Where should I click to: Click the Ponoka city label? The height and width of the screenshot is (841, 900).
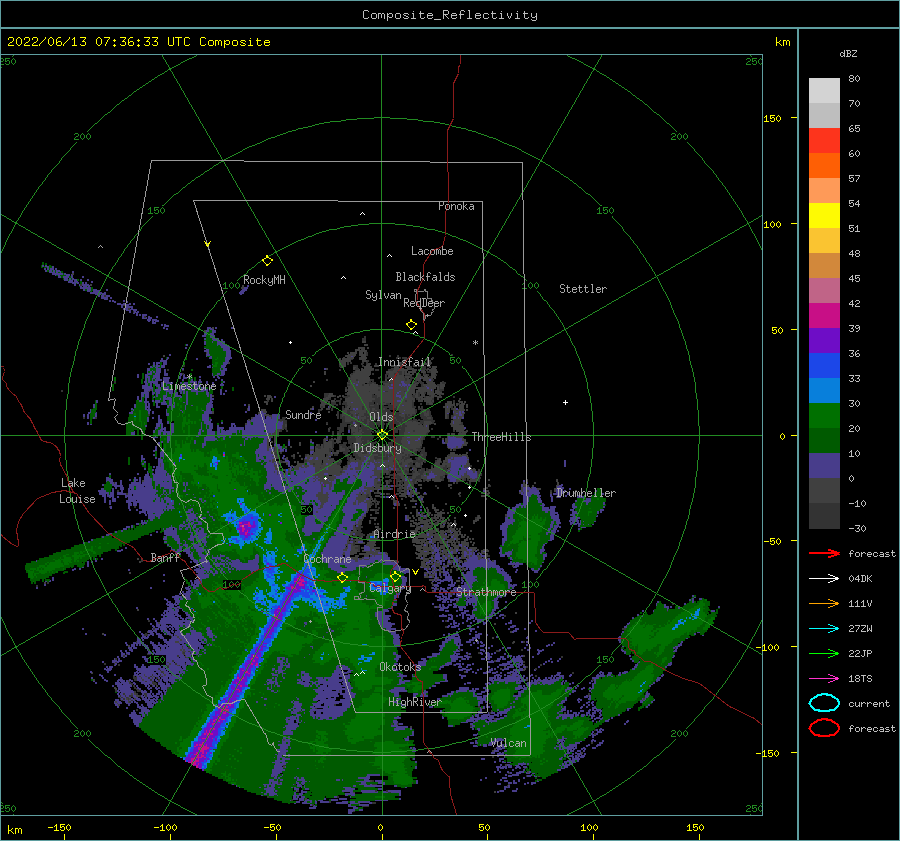click(456, 206)
